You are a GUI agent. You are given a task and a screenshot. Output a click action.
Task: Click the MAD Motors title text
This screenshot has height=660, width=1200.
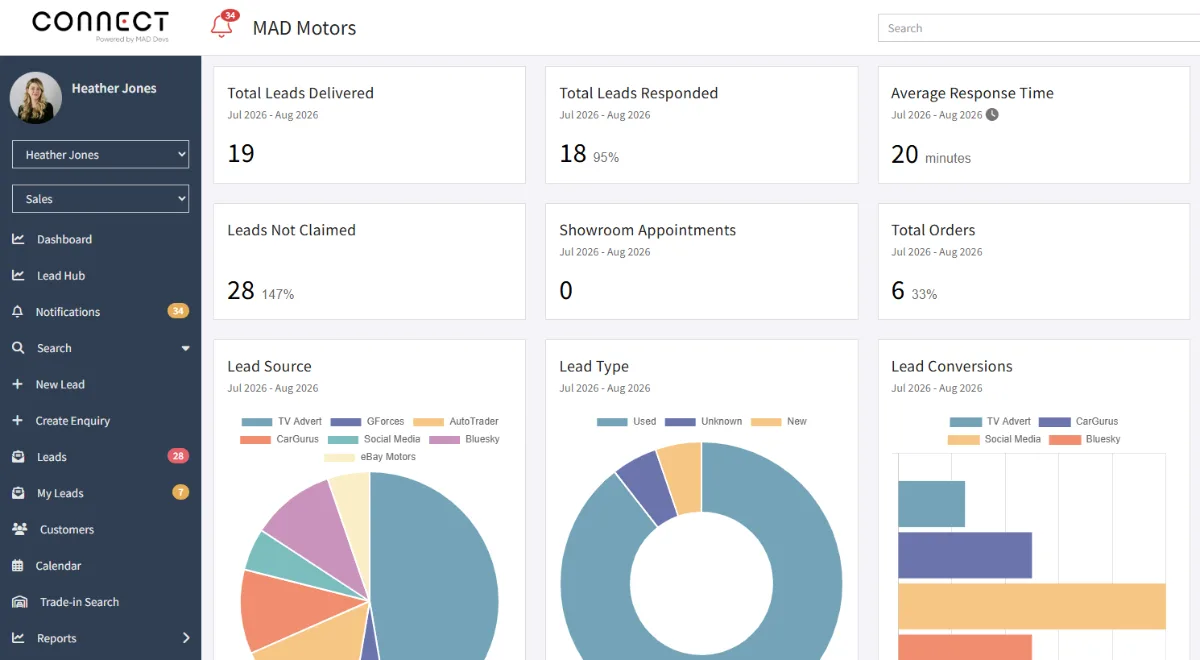pyautogui.click(x=304, y=28)
